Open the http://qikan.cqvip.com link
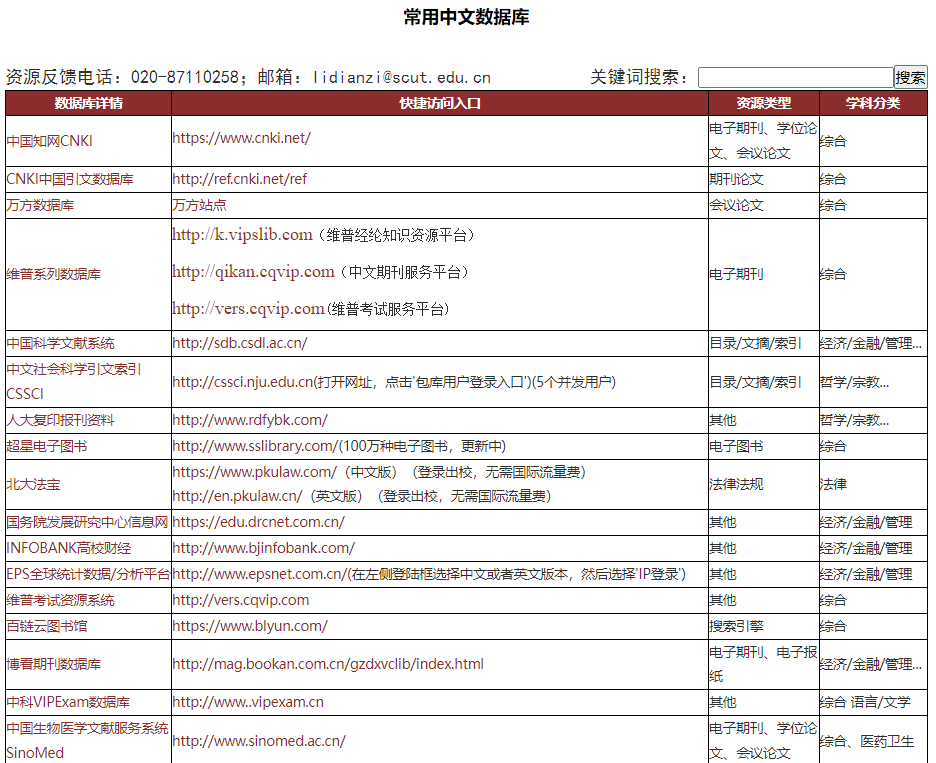The height and width of the screenshot is (763, 936). point(253,272)
